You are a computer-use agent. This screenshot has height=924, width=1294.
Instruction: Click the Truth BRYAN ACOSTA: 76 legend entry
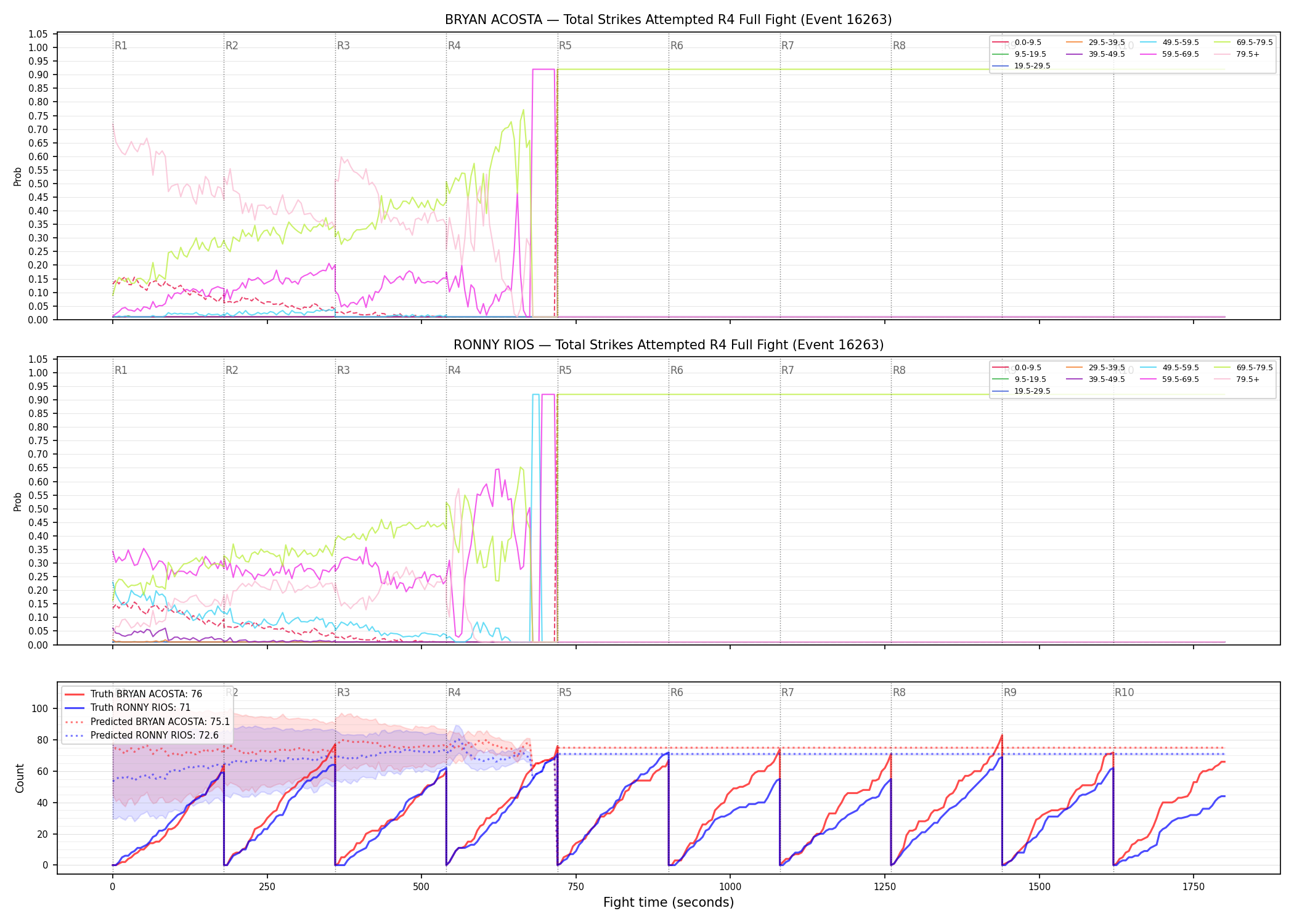coord(134,694)
